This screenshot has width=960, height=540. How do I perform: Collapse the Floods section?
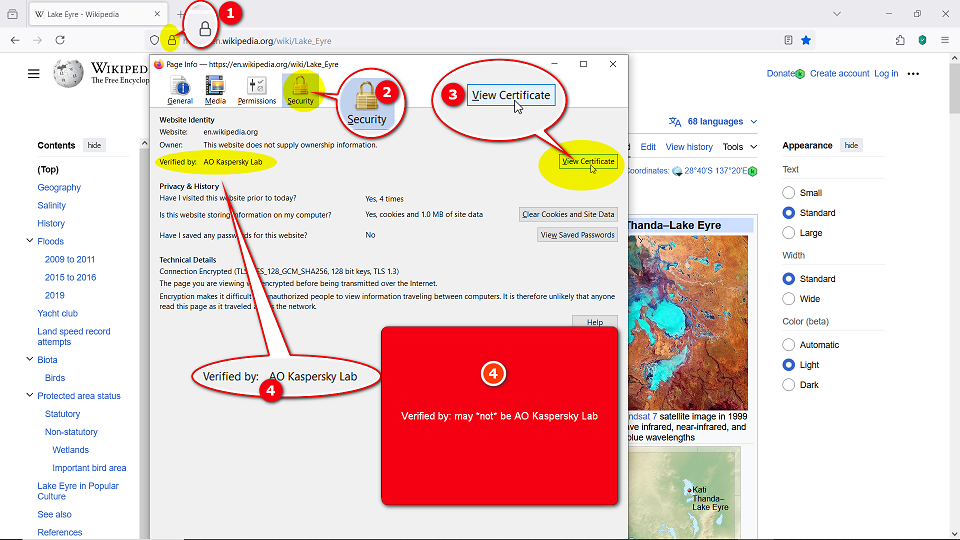pos(29,241)
